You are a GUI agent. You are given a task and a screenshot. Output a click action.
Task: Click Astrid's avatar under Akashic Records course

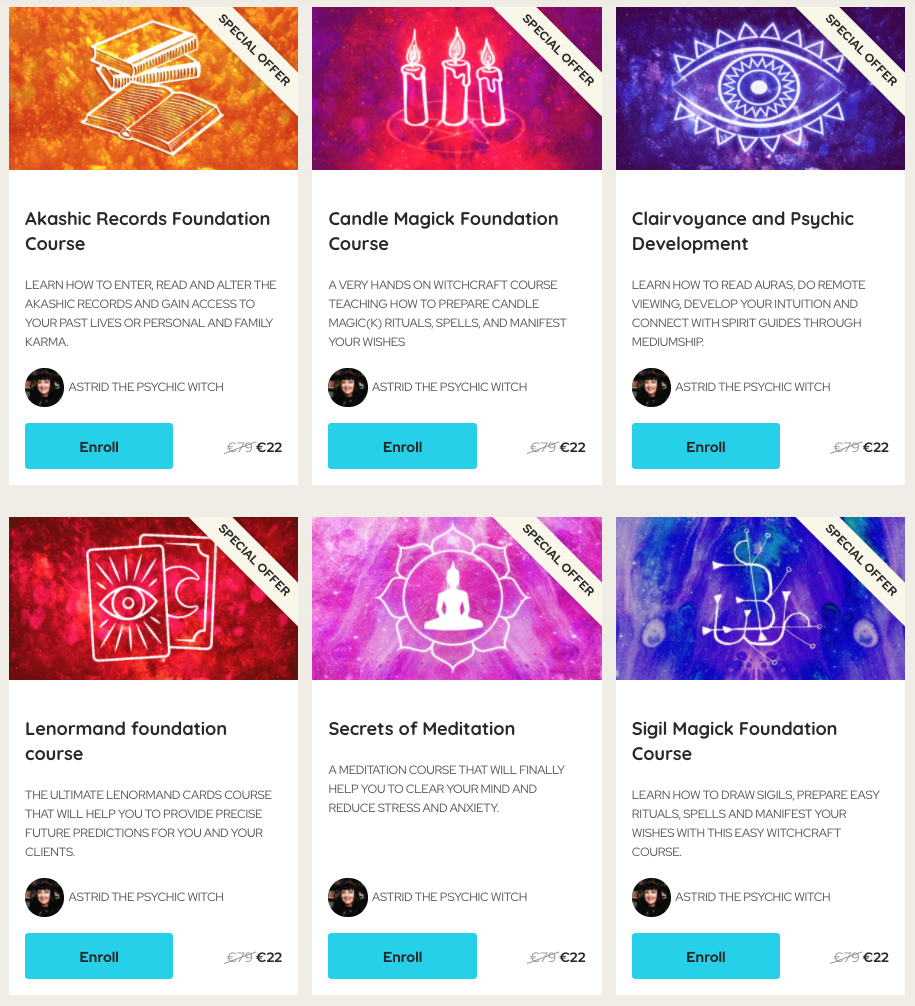click(x=44, y=387)
